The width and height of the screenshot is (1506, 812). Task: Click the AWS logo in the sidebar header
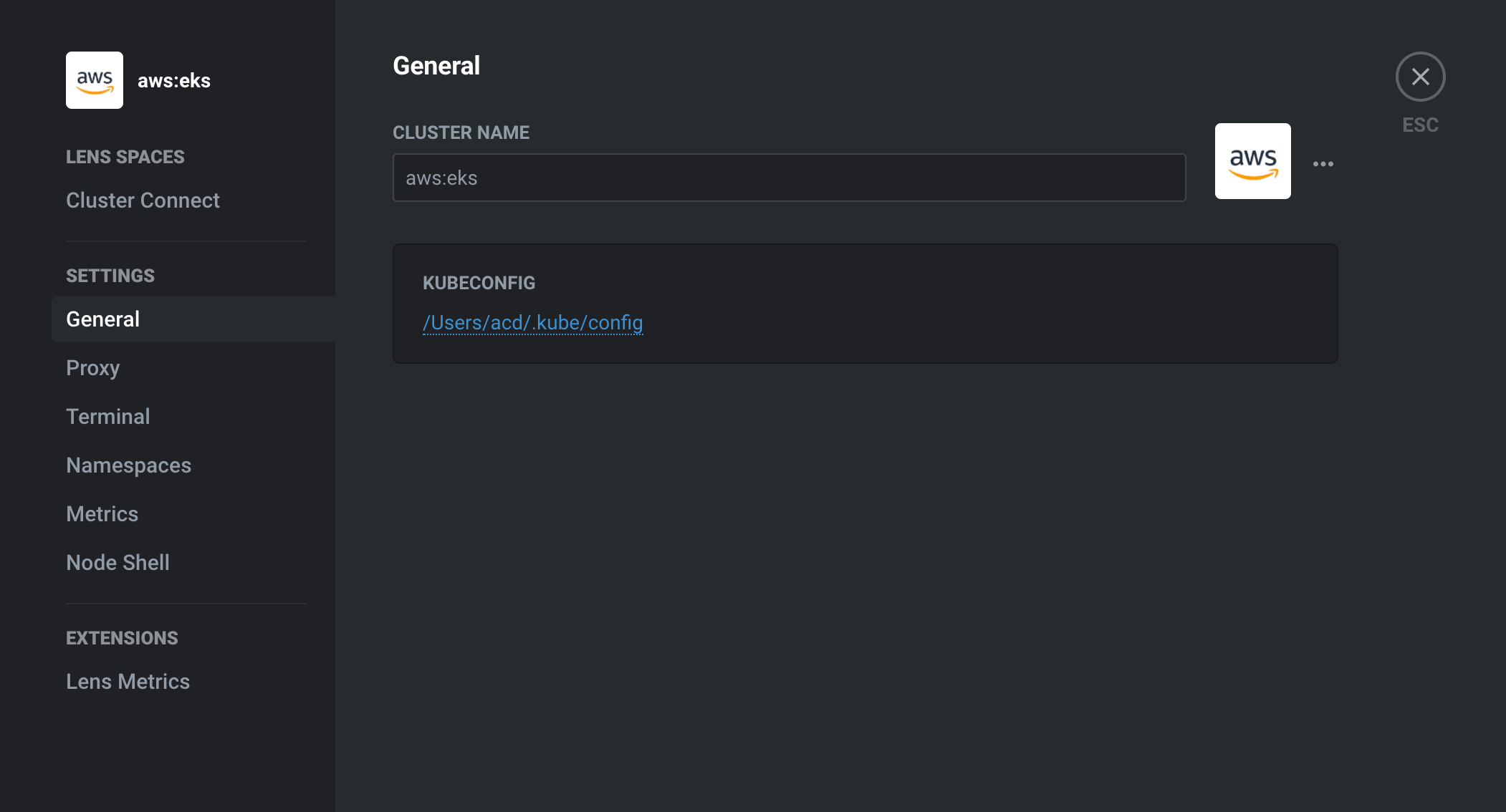pos(95,80)
